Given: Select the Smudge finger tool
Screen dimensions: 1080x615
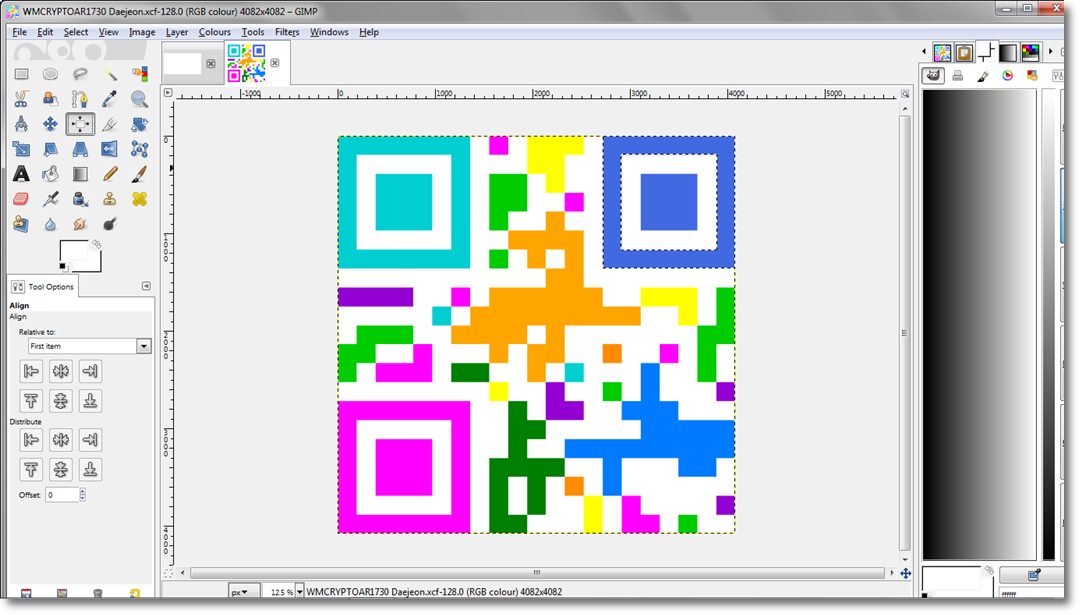Looking at the screenshot, I should click(80, 224).
